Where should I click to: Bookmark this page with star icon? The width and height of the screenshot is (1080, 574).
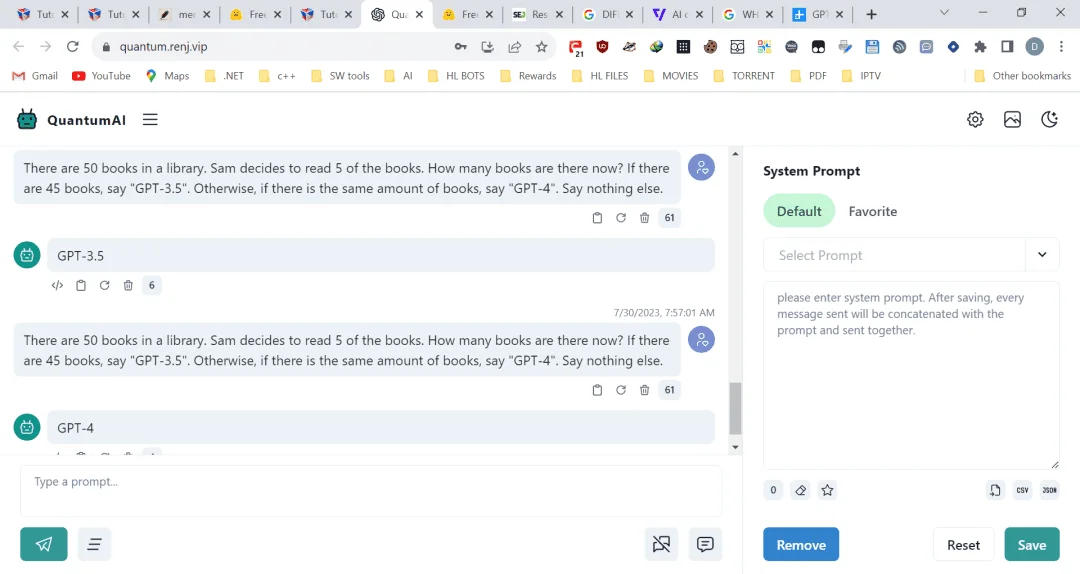click(541, 46)
